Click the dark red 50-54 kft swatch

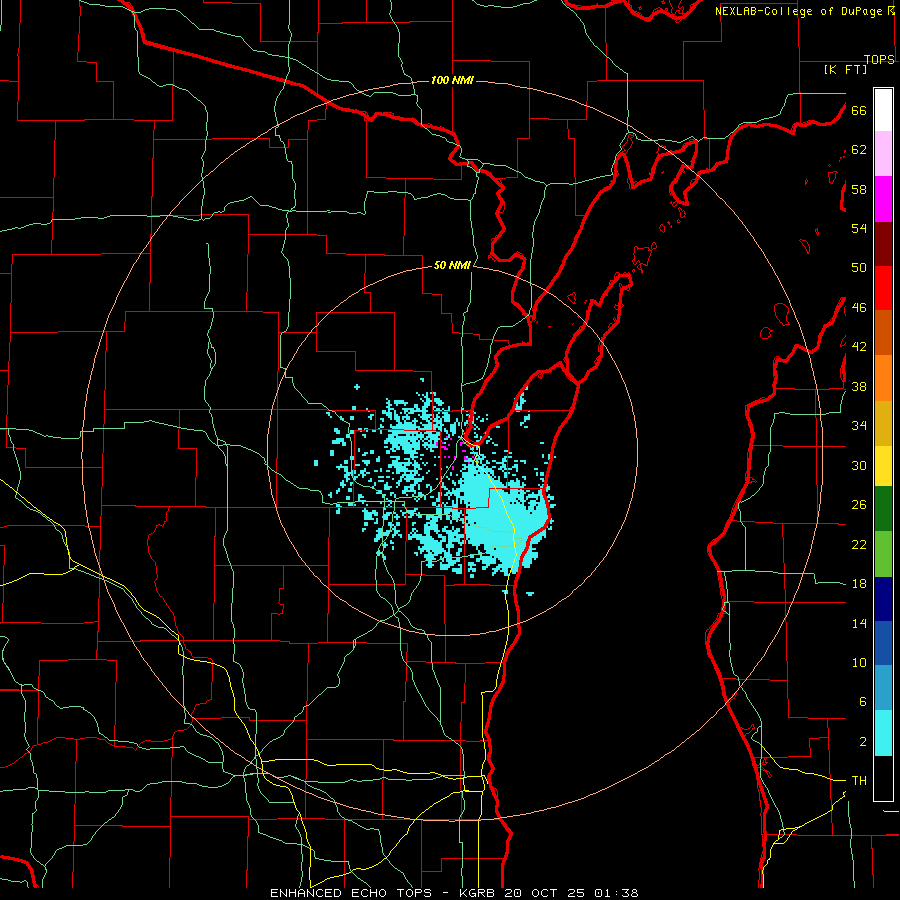pos(883,244)
